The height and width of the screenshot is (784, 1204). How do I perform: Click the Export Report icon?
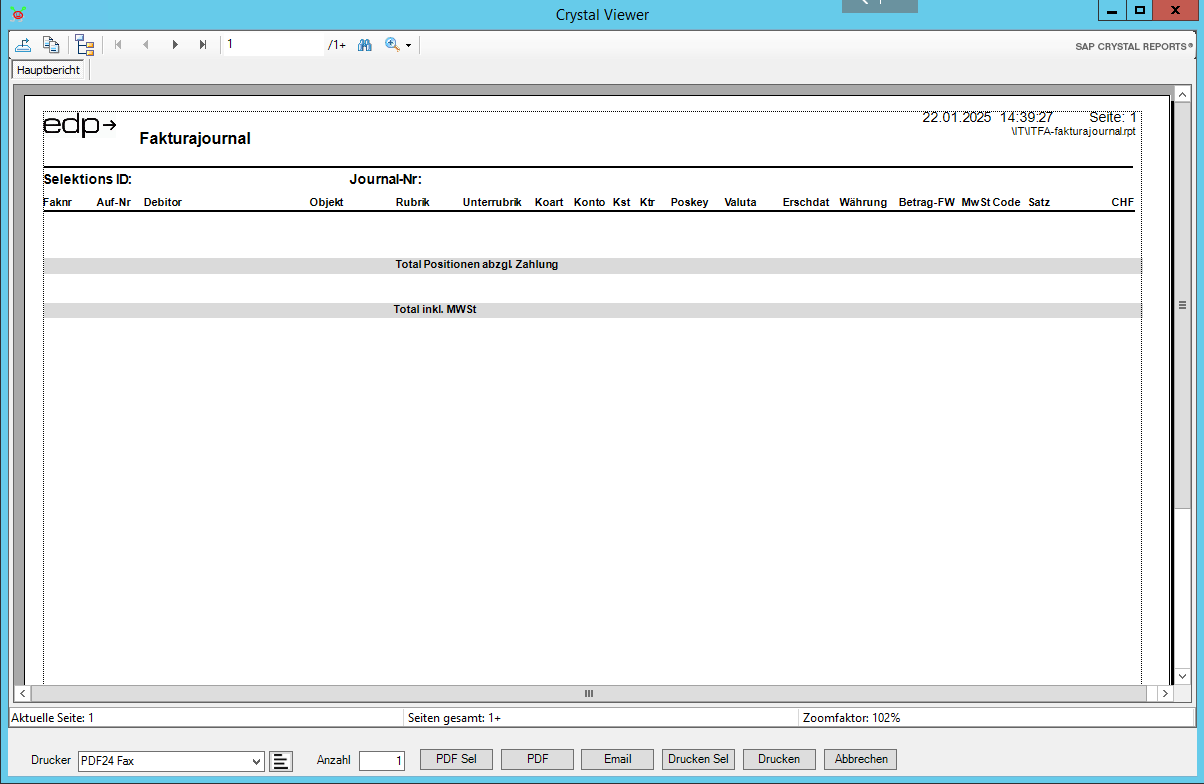pos(23,45)
